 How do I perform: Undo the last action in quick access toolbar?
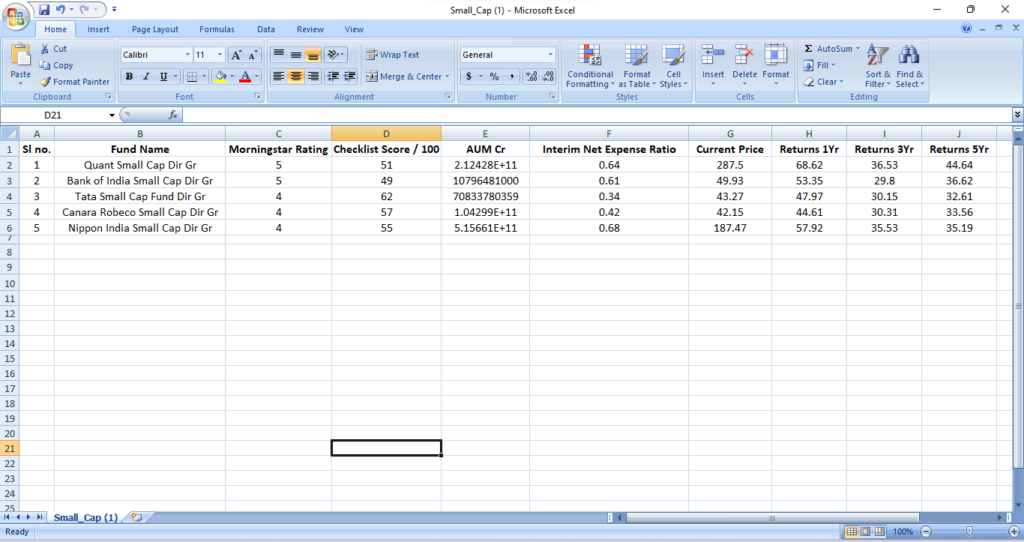[x=60, y=10]
